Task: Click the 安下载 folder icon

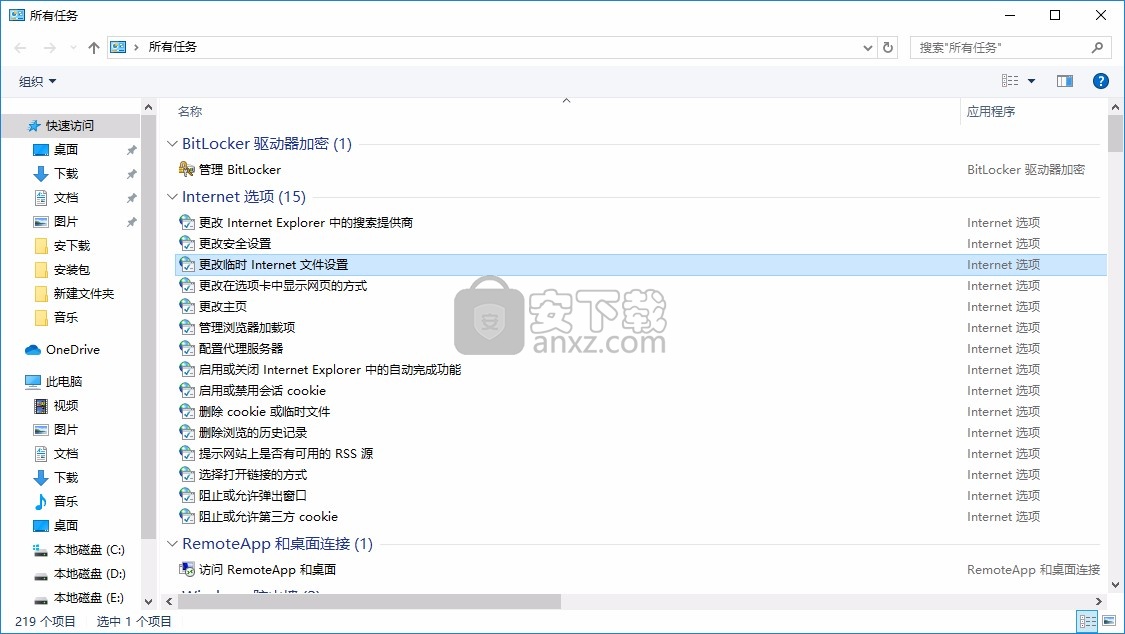Action: click(41, 246)
